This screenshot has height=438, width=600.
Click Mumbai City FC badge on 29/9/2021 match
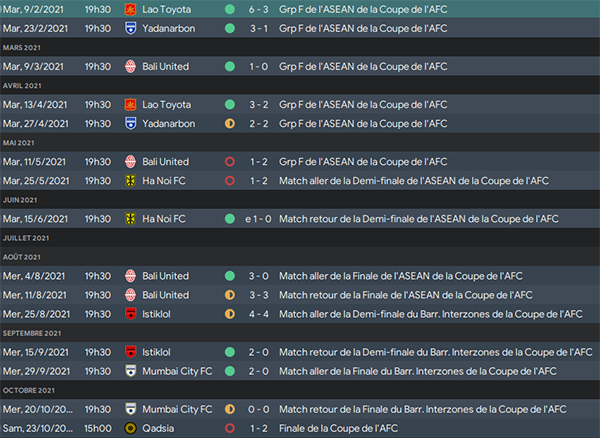click(130, 371)
